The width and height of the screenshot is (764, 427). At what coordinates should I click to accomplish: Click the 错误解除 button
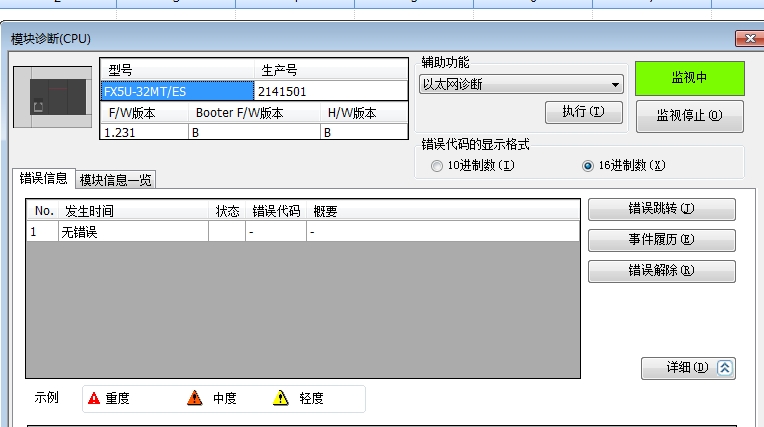click(x=661, y=271)
